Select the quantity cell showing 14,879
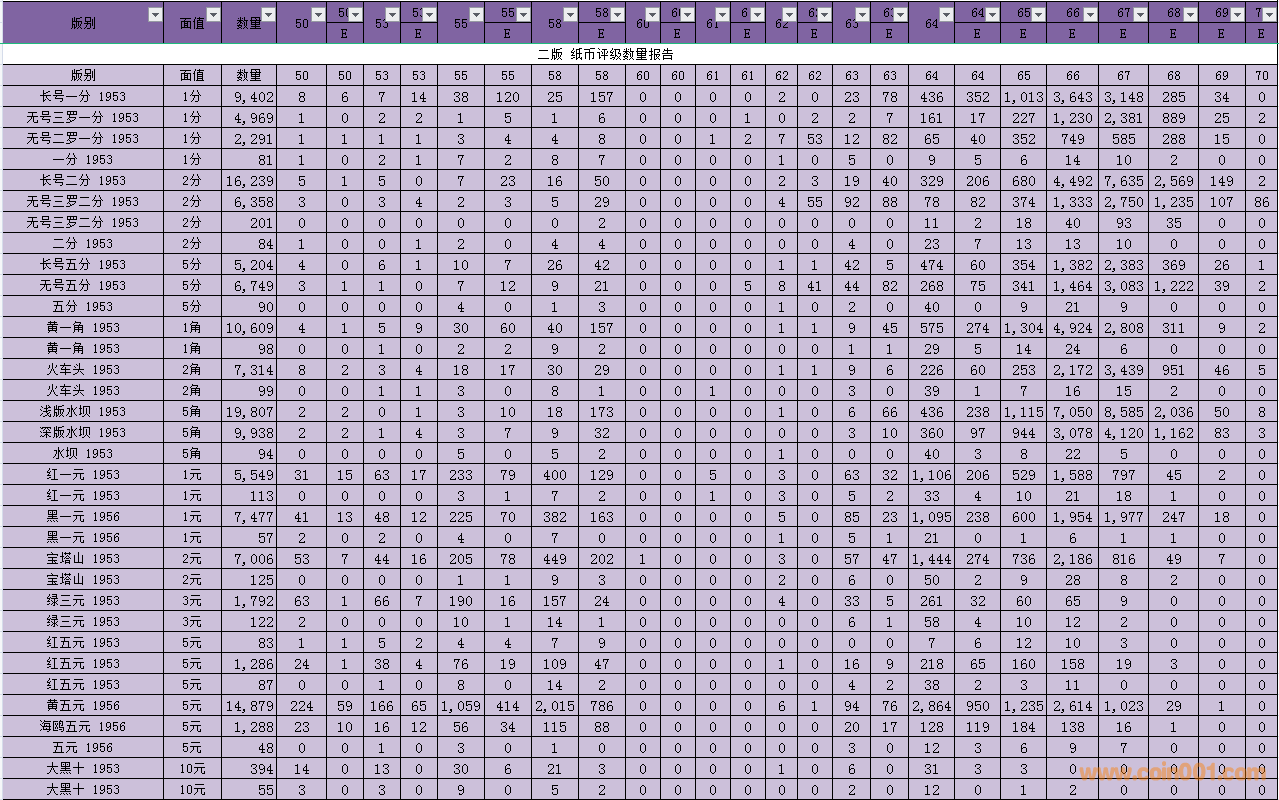The image size is (1279, 800). 249,706
